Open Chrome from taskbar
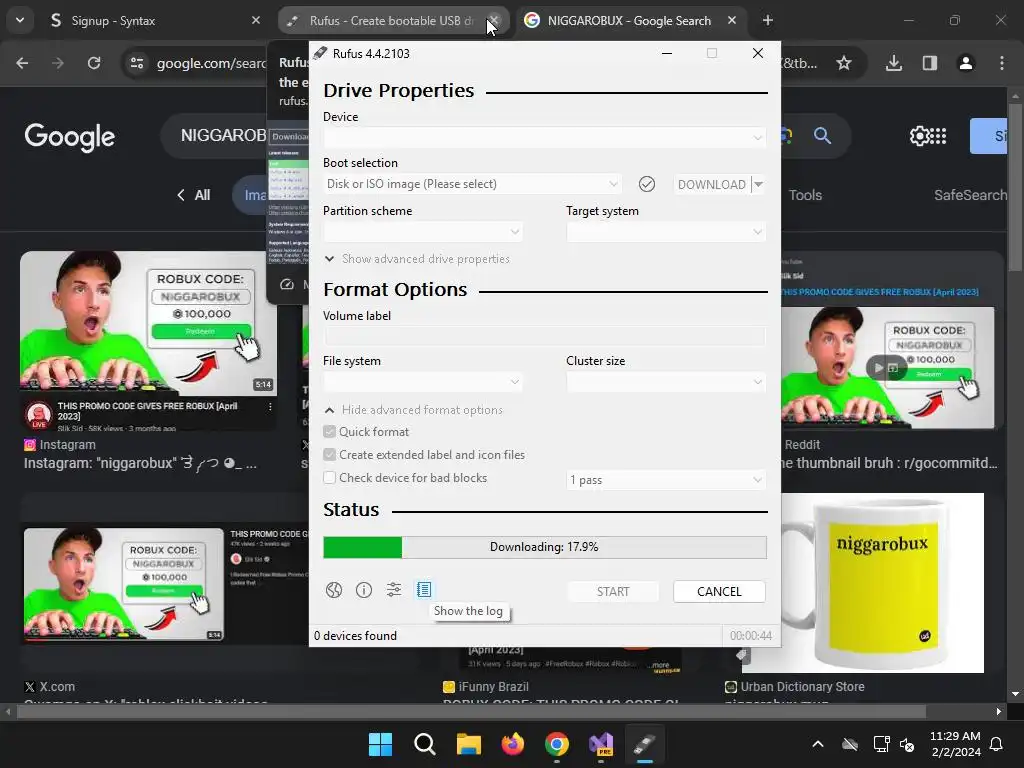This screenshot has height=768, width=1024. tap(556, 744)
